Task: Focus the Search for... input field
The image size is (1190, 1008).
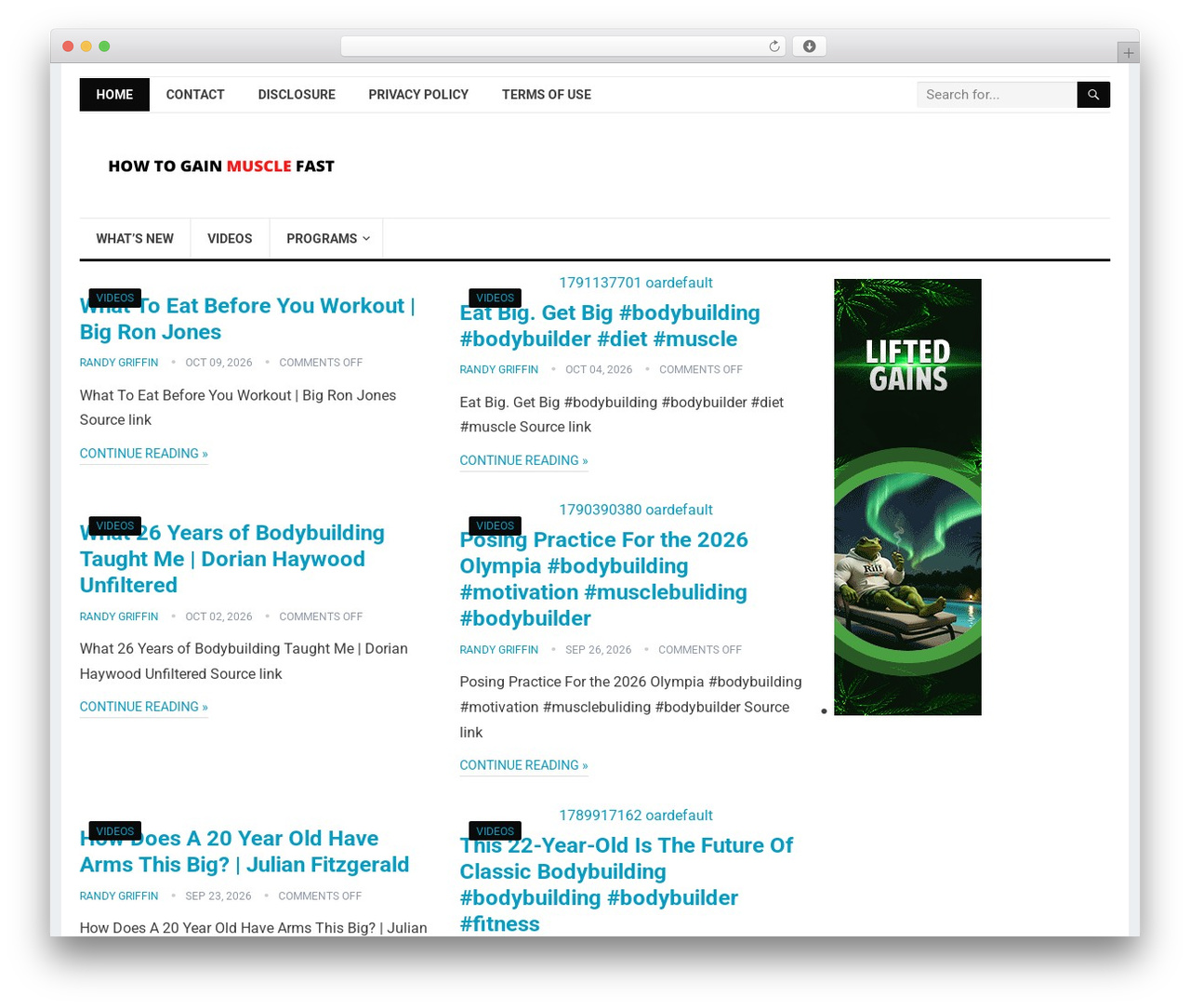Action: pyautogui.click(x=997, y=95)
